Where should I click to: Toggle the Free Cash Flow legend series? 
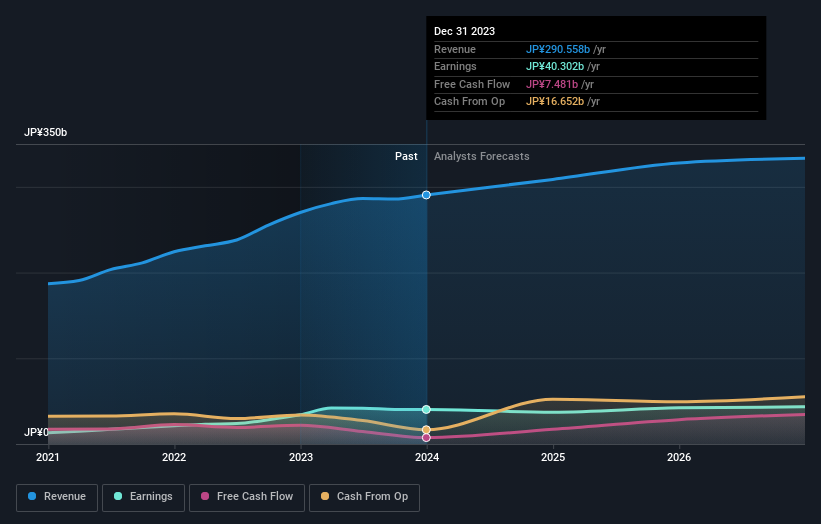tap(247, 497)
